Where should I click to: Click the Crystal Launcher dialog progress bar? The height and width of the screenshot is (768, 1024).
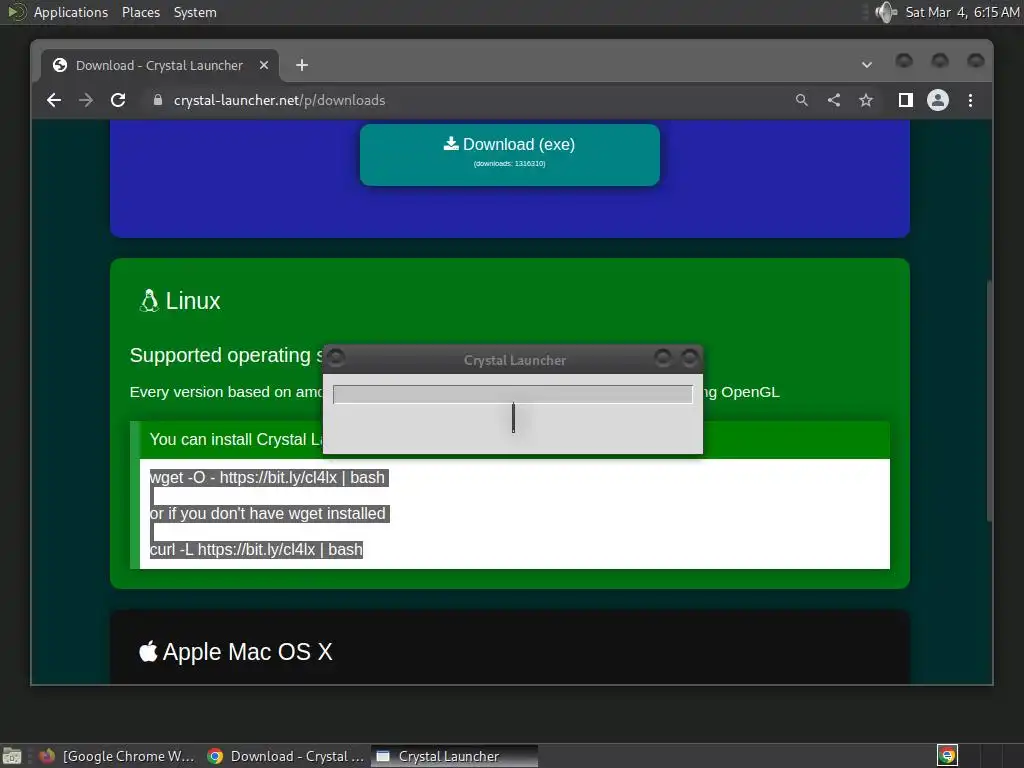coord(513,394)
